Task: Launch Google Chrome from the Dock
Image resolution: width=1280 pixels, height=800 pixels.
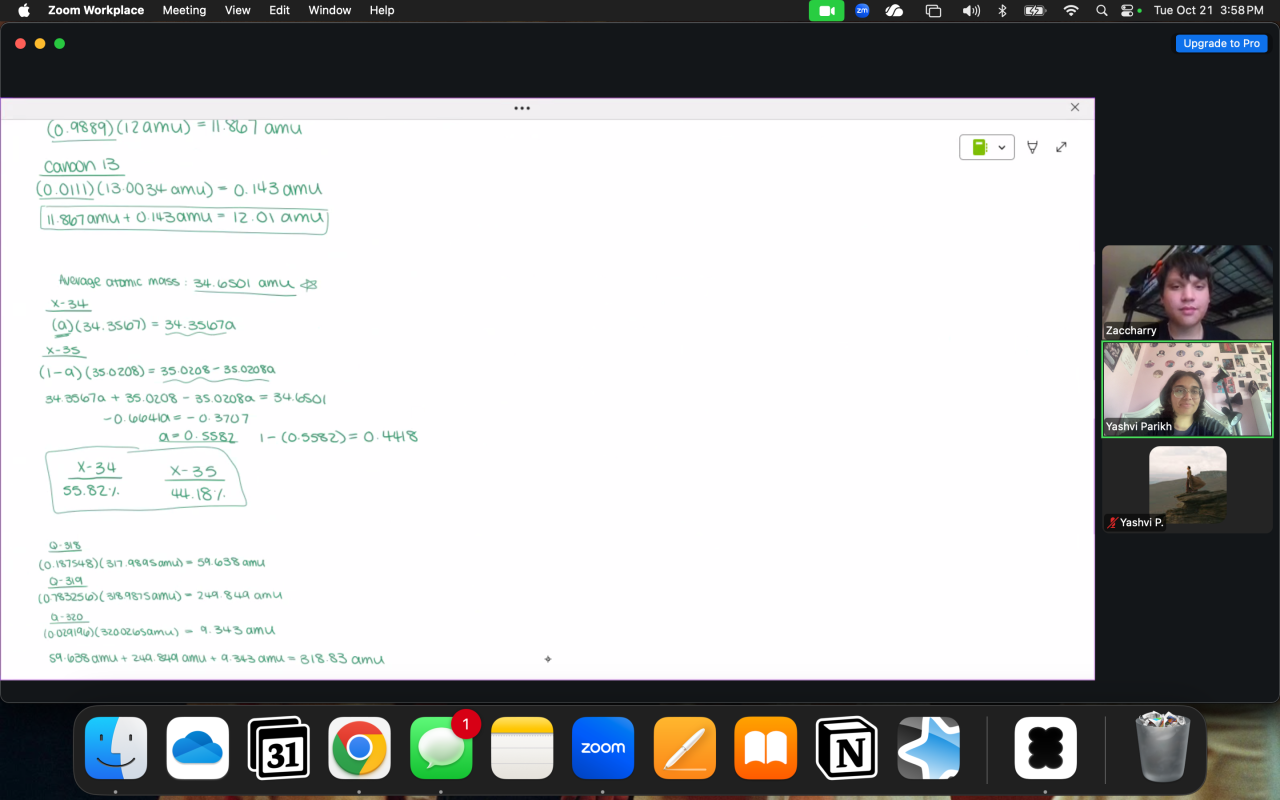Action: click(x=359, y=748)
